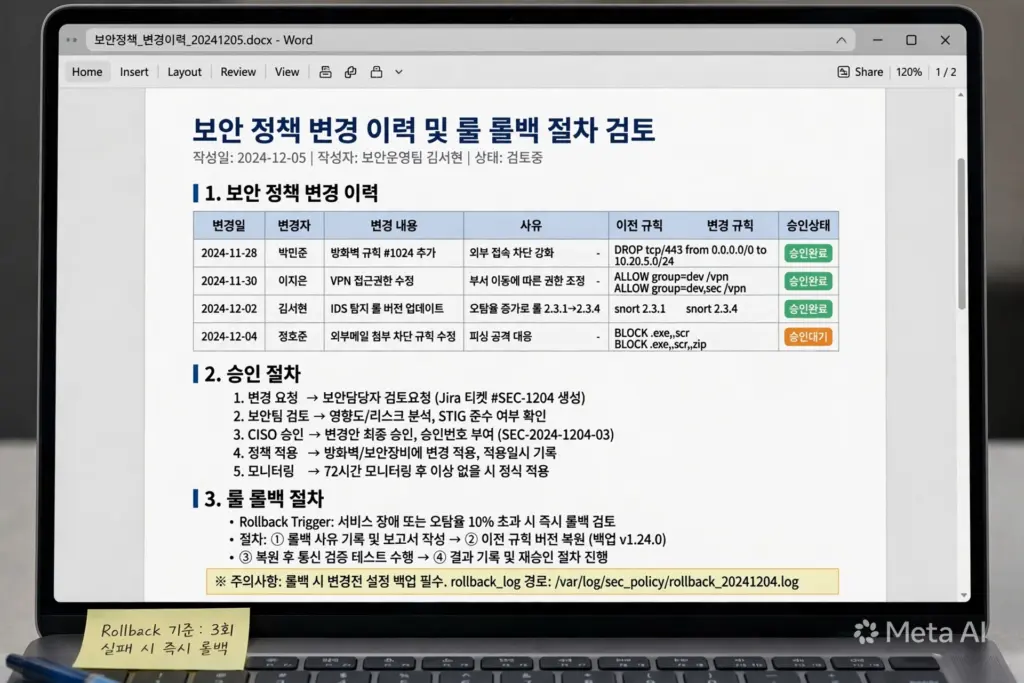Viewport: 1024px width, 683px height.
Task: Open the Review ribbon tab
Action: pyautogui.click(x=238, y=72)
